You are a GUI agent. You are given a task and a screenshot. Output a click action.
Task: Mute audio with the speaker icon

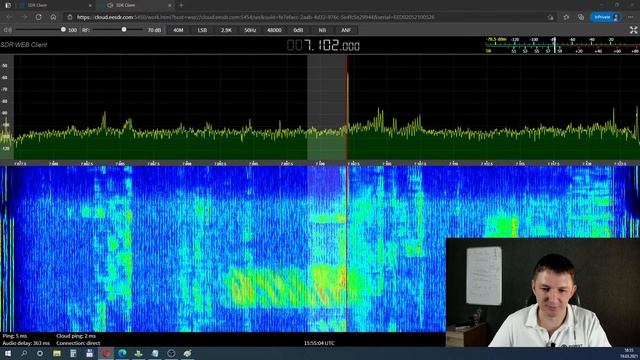click(7, 30)
